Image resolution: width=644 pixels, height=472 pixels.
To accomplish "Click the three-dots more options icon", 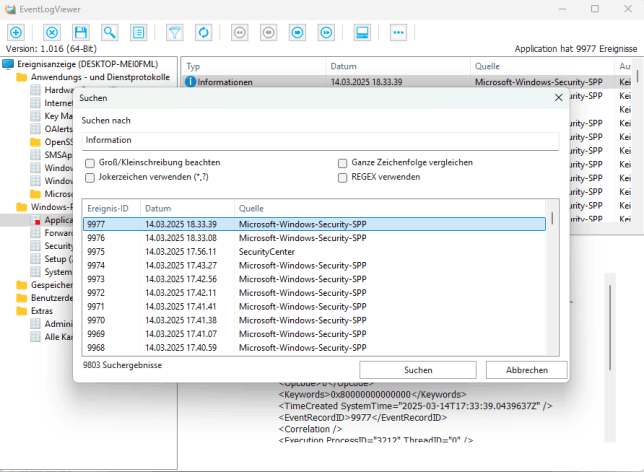I will (x=398, y=33).
